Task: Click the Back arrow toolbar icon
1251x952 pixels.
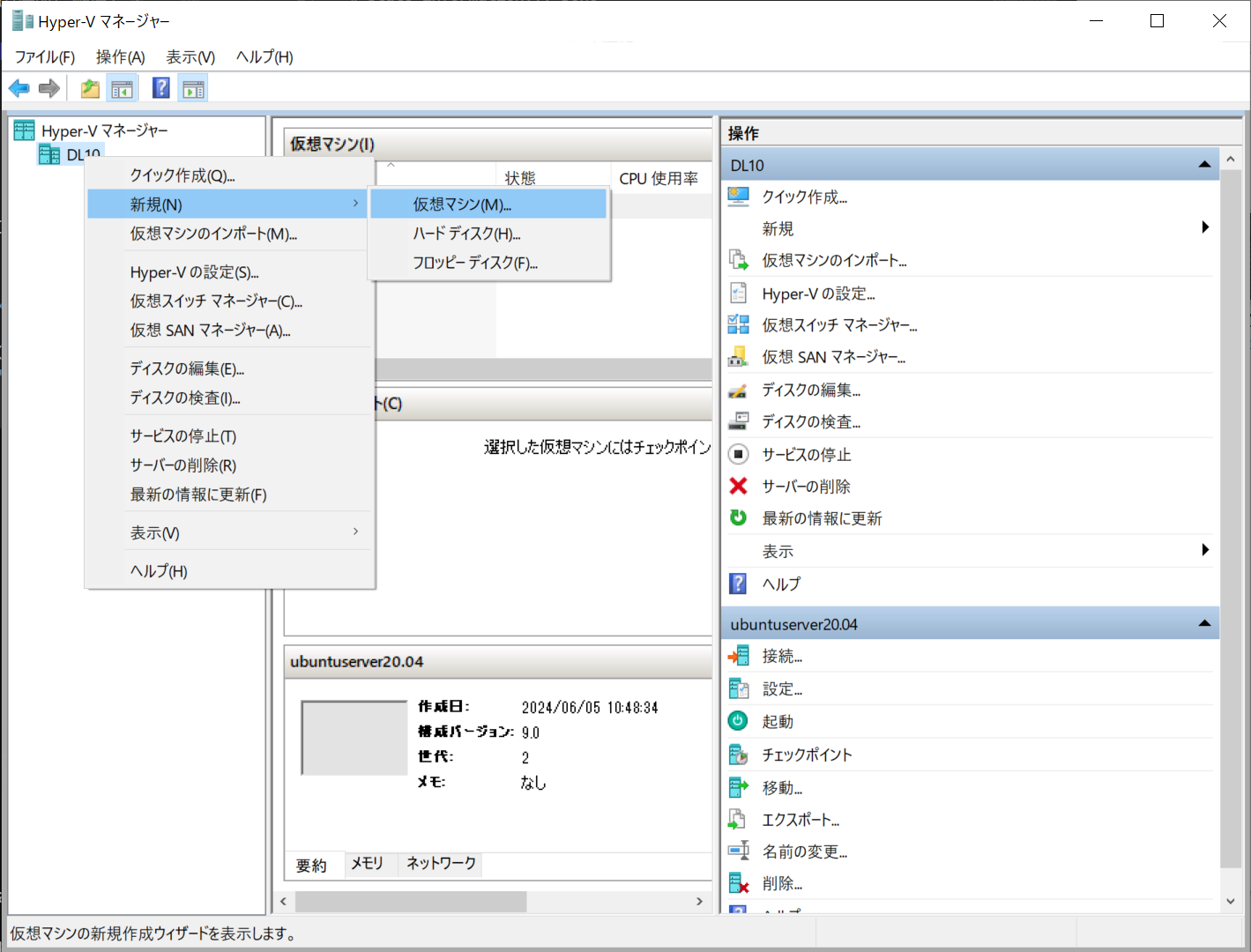Action: (19, 88)
